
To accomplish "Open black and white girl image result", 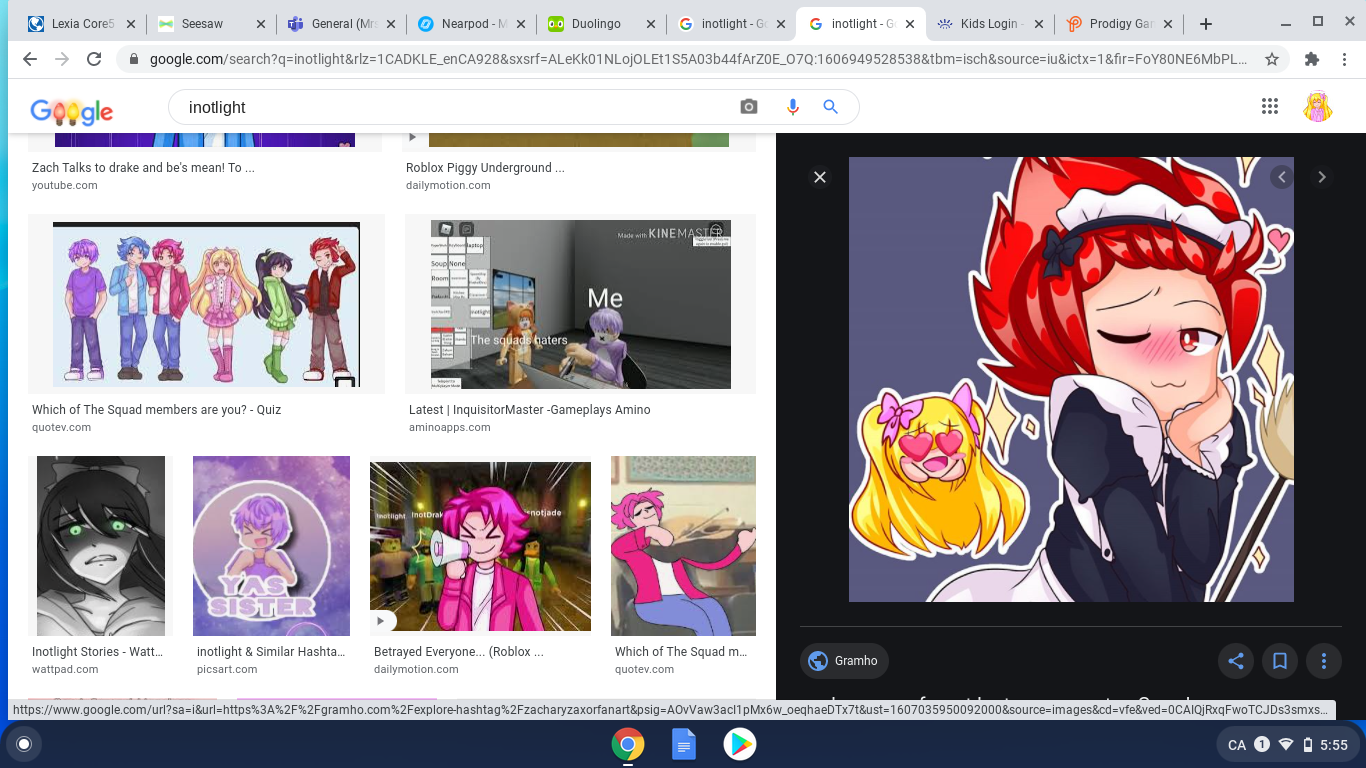I will click(101, 546).
